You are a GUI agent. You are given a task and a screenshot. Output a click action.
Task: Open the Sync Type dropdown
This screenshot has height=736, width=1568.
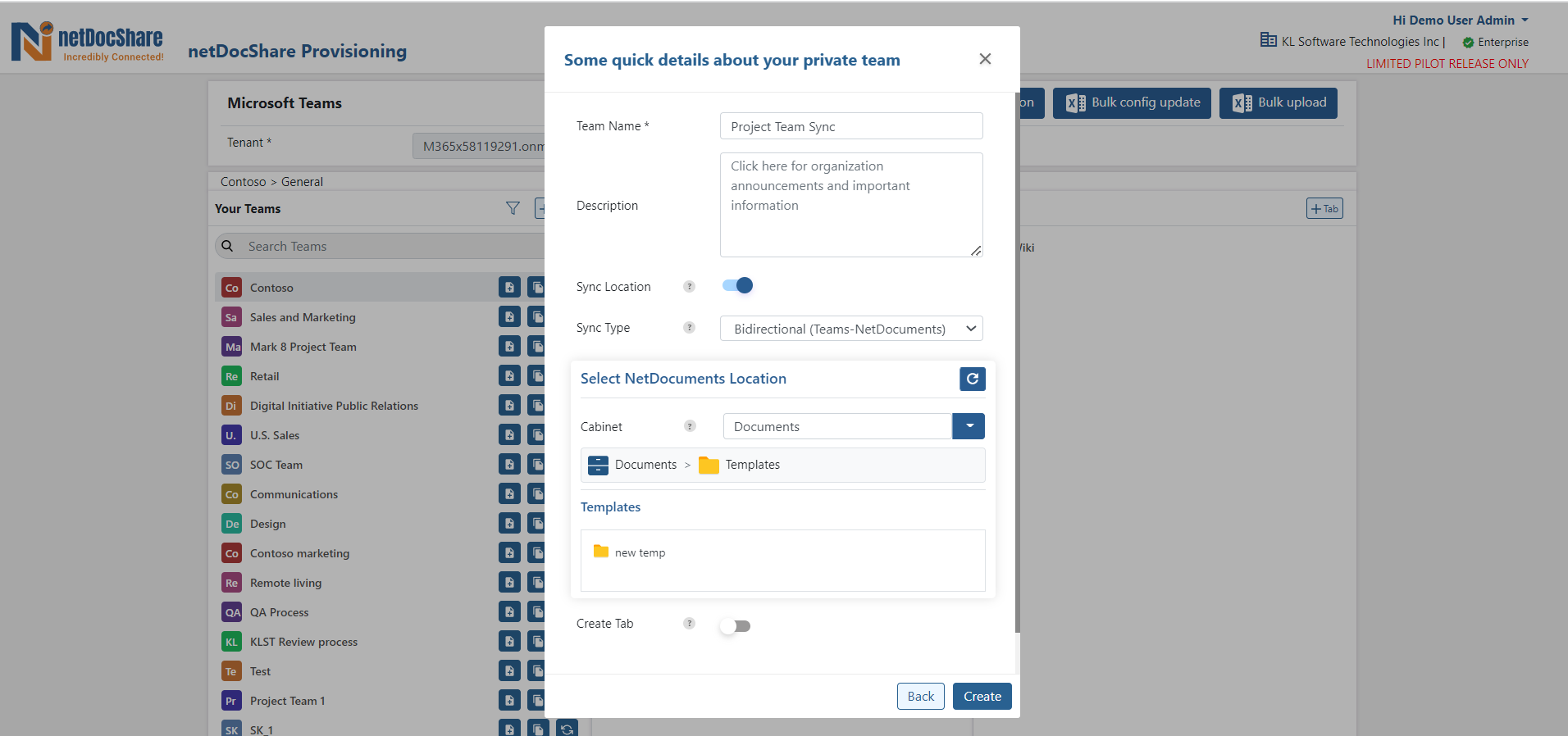[x=851, y=329]
